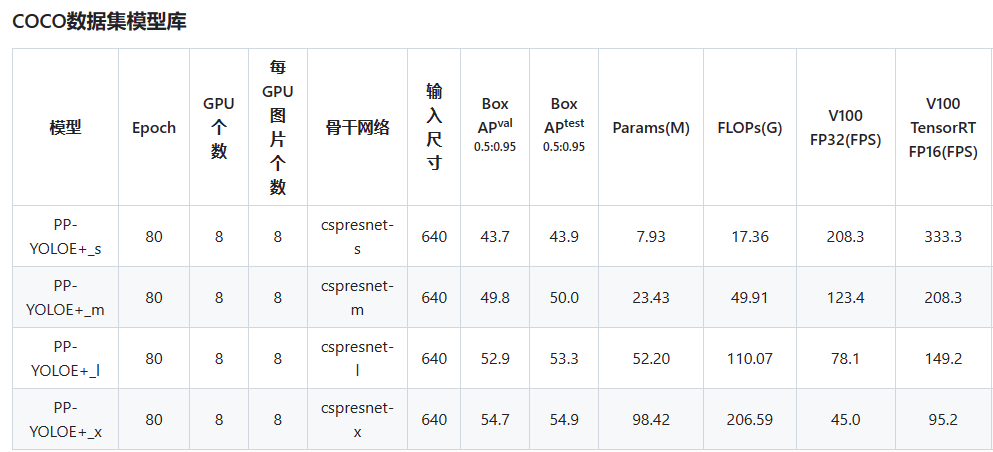Click the V100 FP32(FPS) column header
The height and width of the screenshot is (452, 993).
coord(845,127)
